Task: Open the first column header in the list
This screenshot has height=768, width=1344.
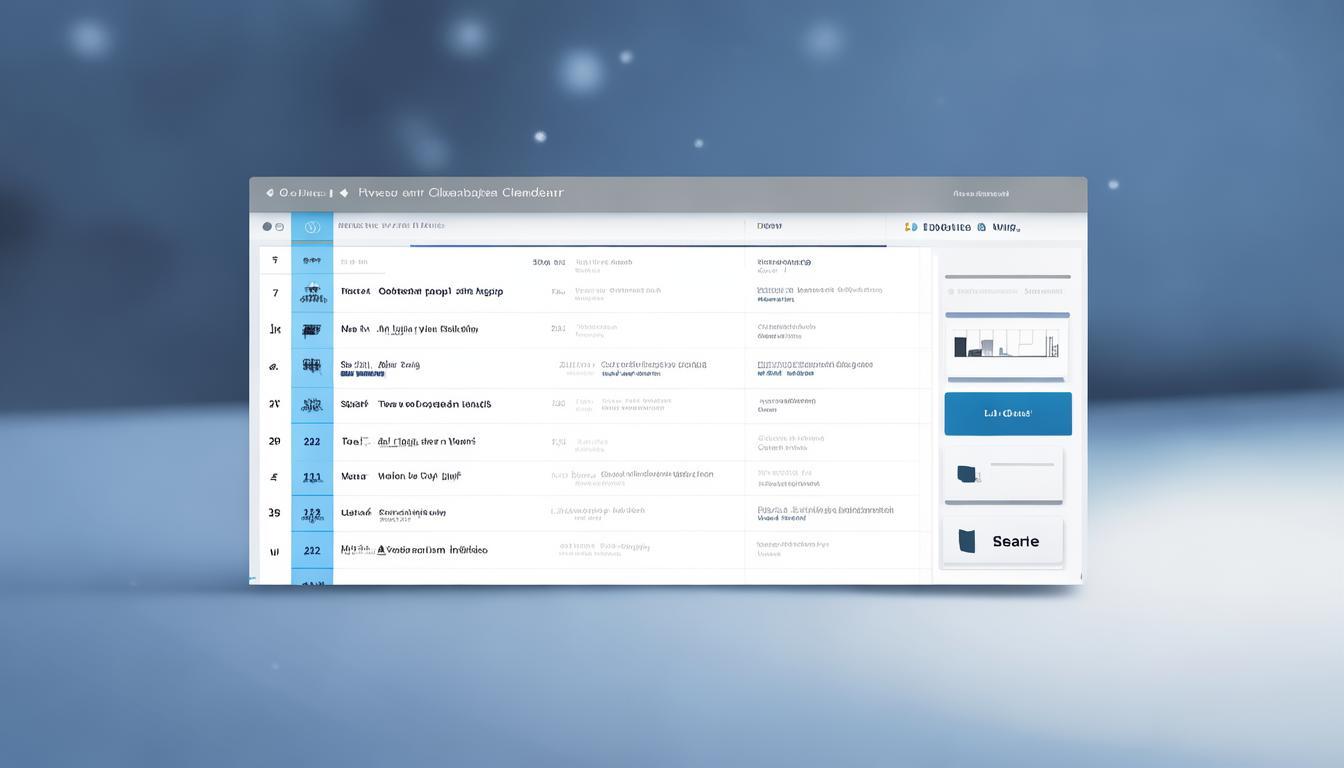Action: pyautogui.click(x=391, y=226)
